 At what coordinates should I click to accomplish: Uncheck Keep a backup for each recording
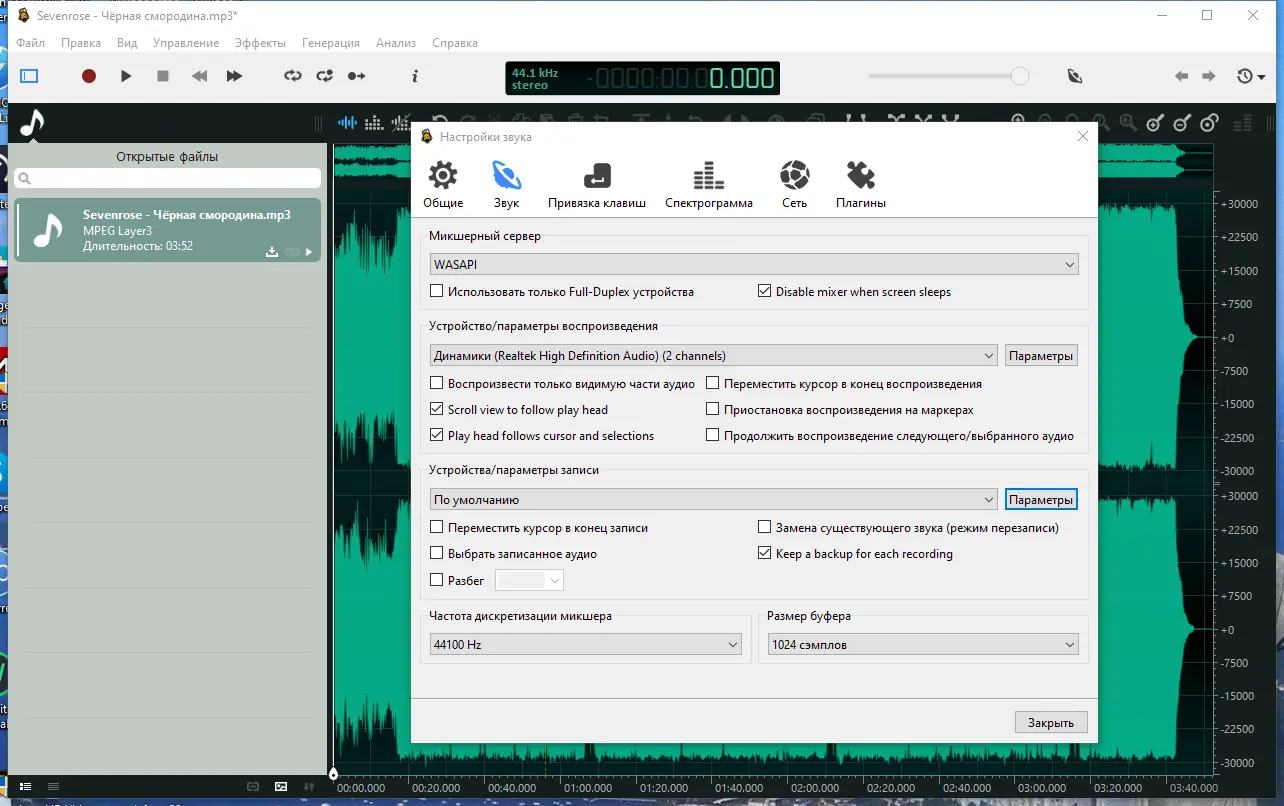(765, 554)
